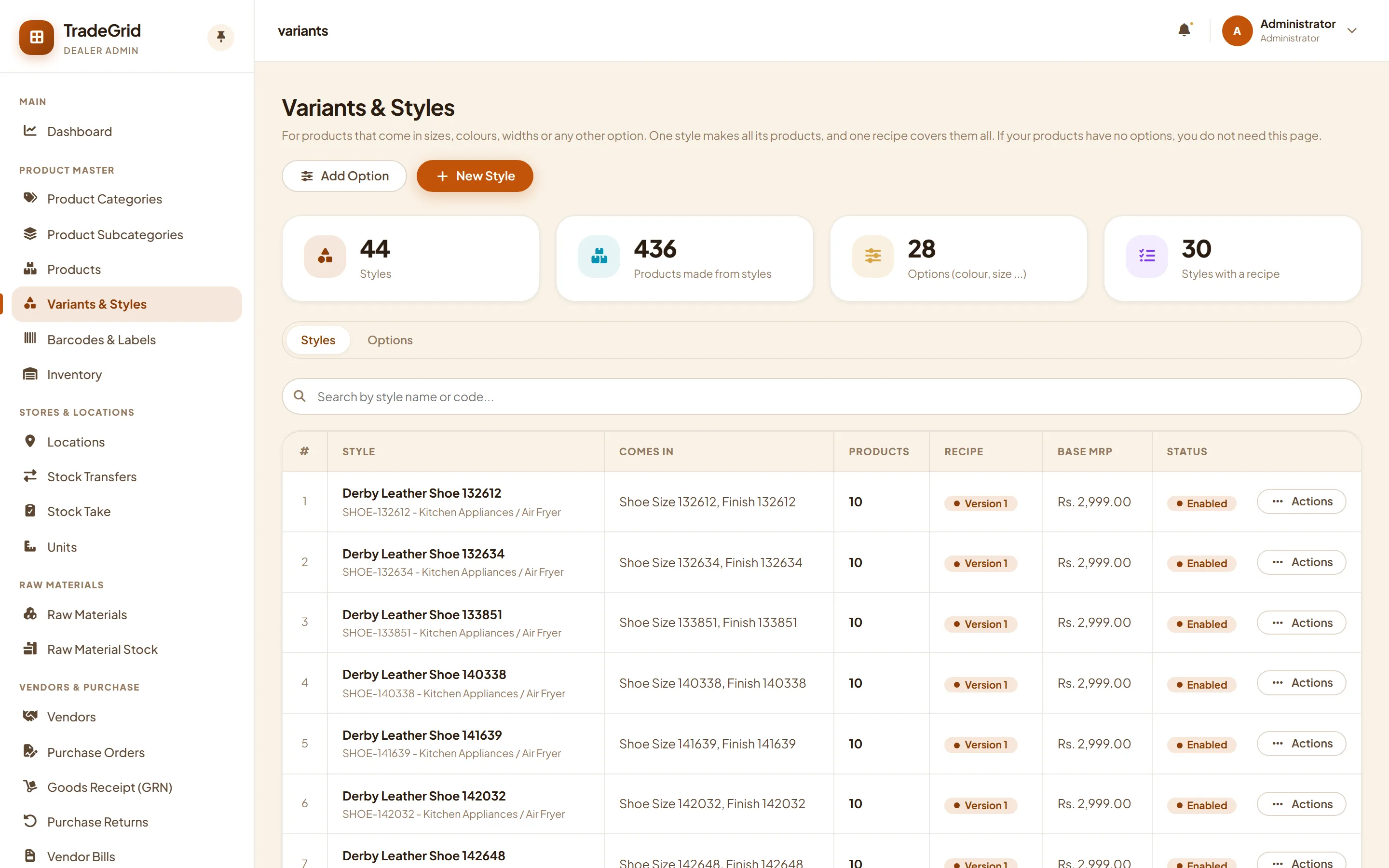Viewport: 1389px width, 868px height.
Task: Click the 436 Products made from styles card
Action: (x=685, y=258)
